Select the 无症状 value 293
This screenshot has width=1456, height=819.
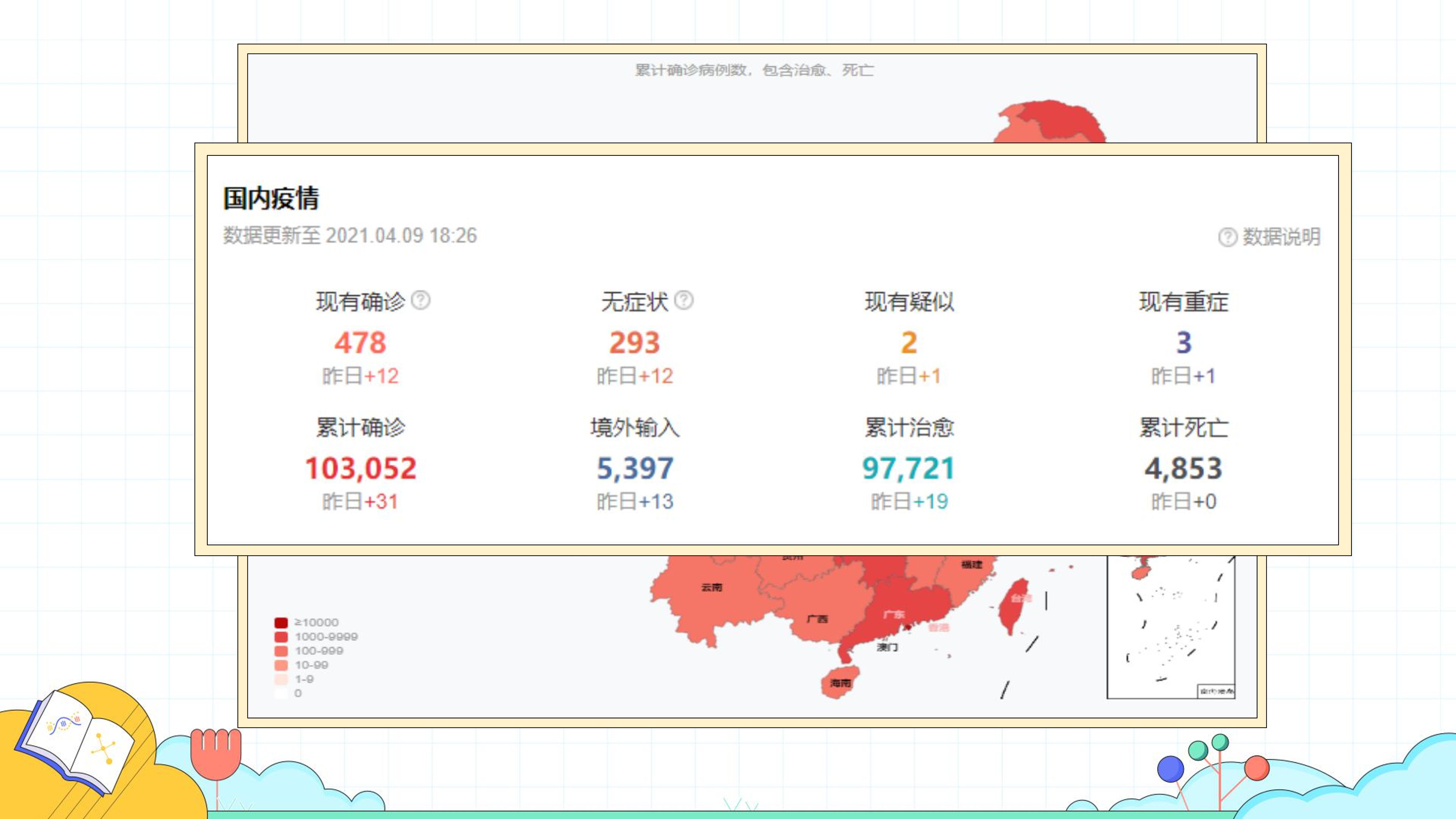click(x=635, y=343)
